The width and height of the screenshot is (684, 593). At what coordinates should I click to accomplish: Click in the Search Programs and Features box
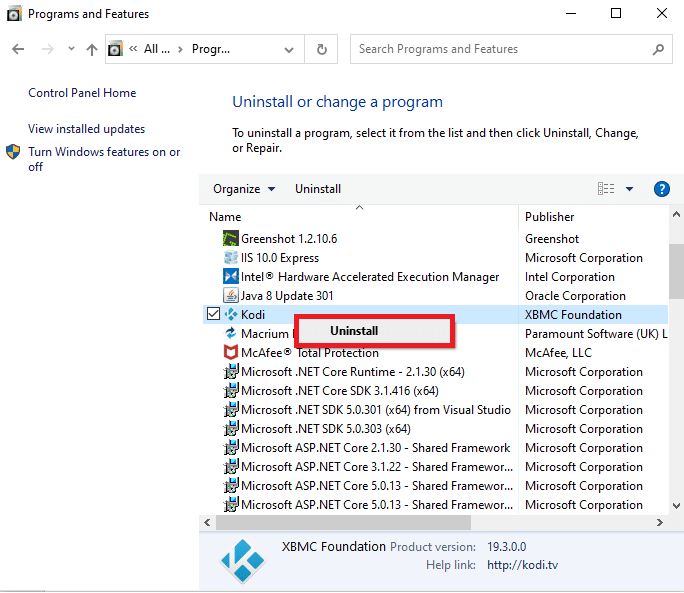pyautogui.click(x=500, y=49)
